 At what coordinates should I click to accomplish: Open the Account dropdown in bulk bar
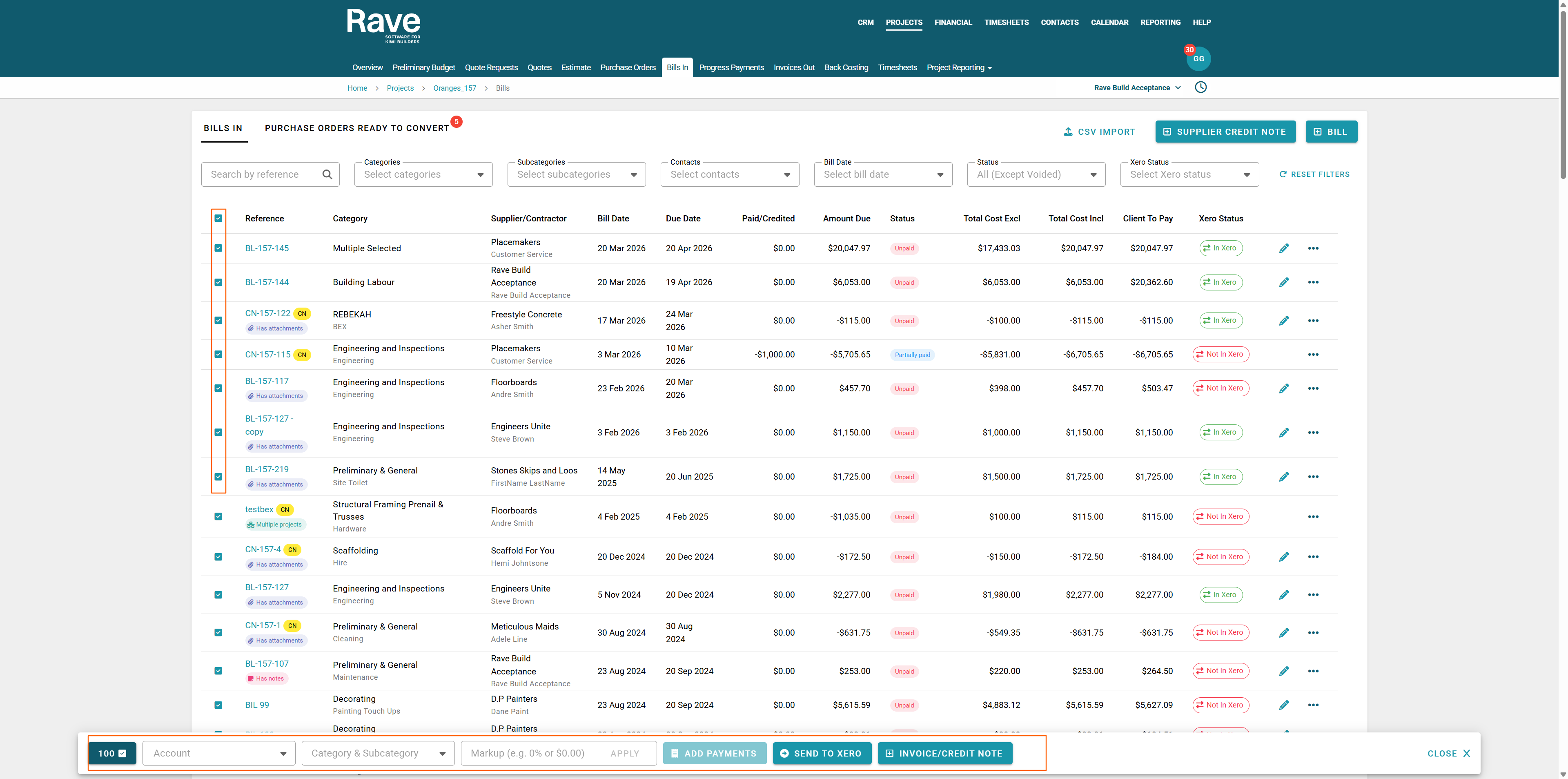pyautogui.click(x=219, y=753)
